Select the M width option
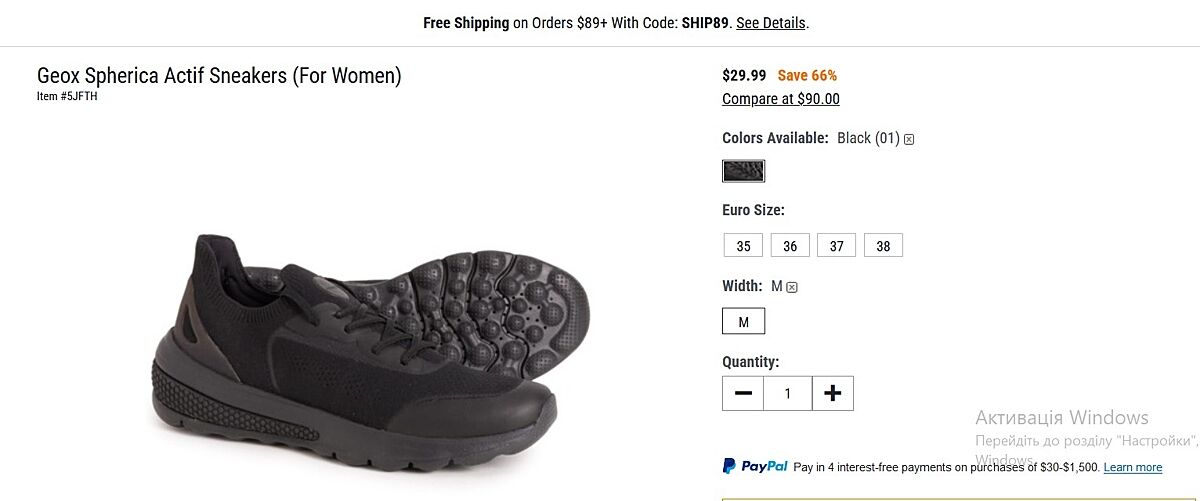 [x=743, y=322]
